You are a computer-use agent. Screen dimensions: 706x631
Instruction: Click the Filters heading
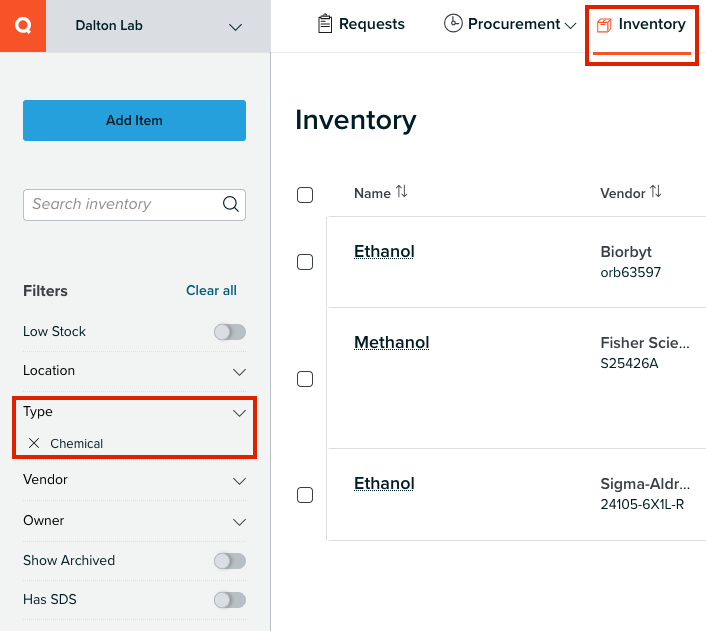point(45,291)
